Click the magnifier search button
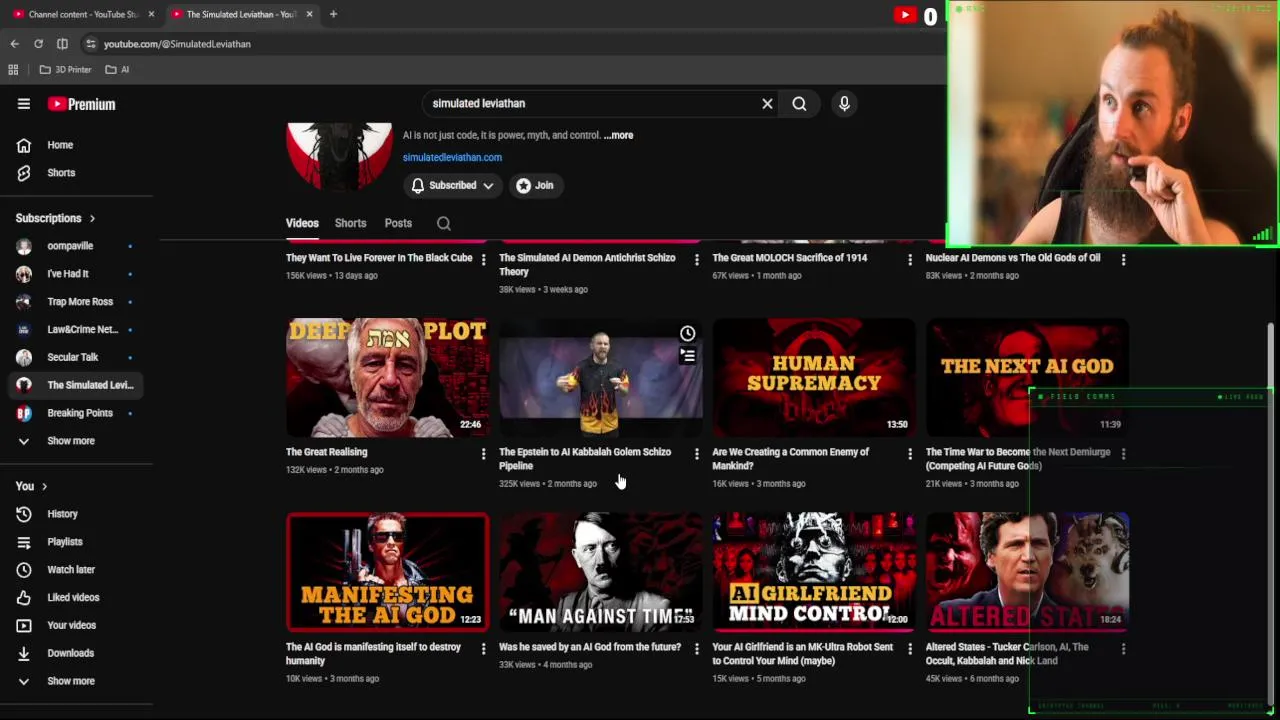This screenshot has height=720, width=1280. click(799, 103)
